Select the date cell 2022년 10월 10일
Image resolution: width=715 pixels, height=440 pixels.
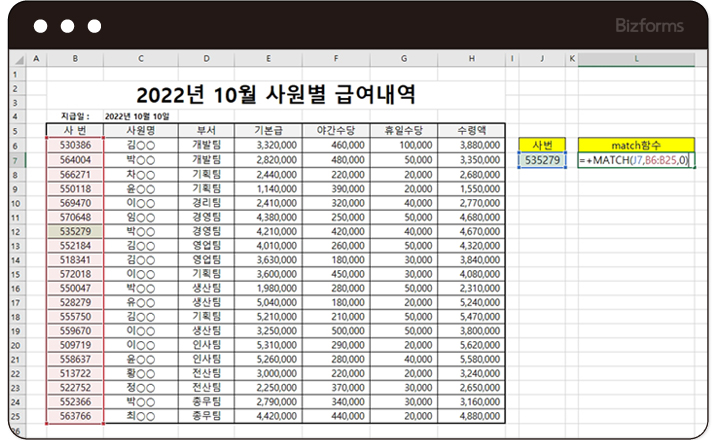click(x=137, y=116)
